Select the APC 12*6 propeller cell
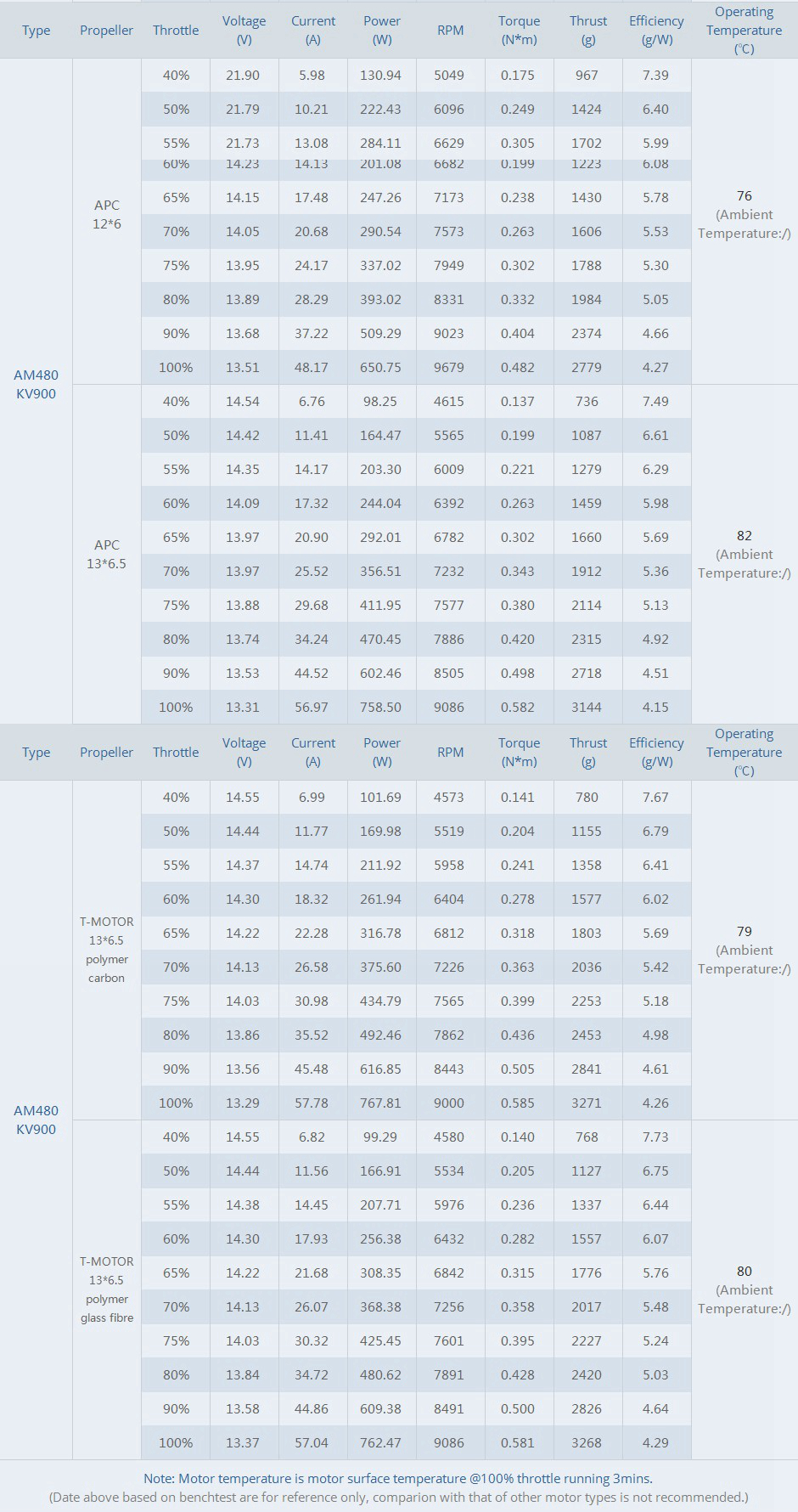Image resolution: width=798 pixels, height=1512 pixels. [107, 214]
